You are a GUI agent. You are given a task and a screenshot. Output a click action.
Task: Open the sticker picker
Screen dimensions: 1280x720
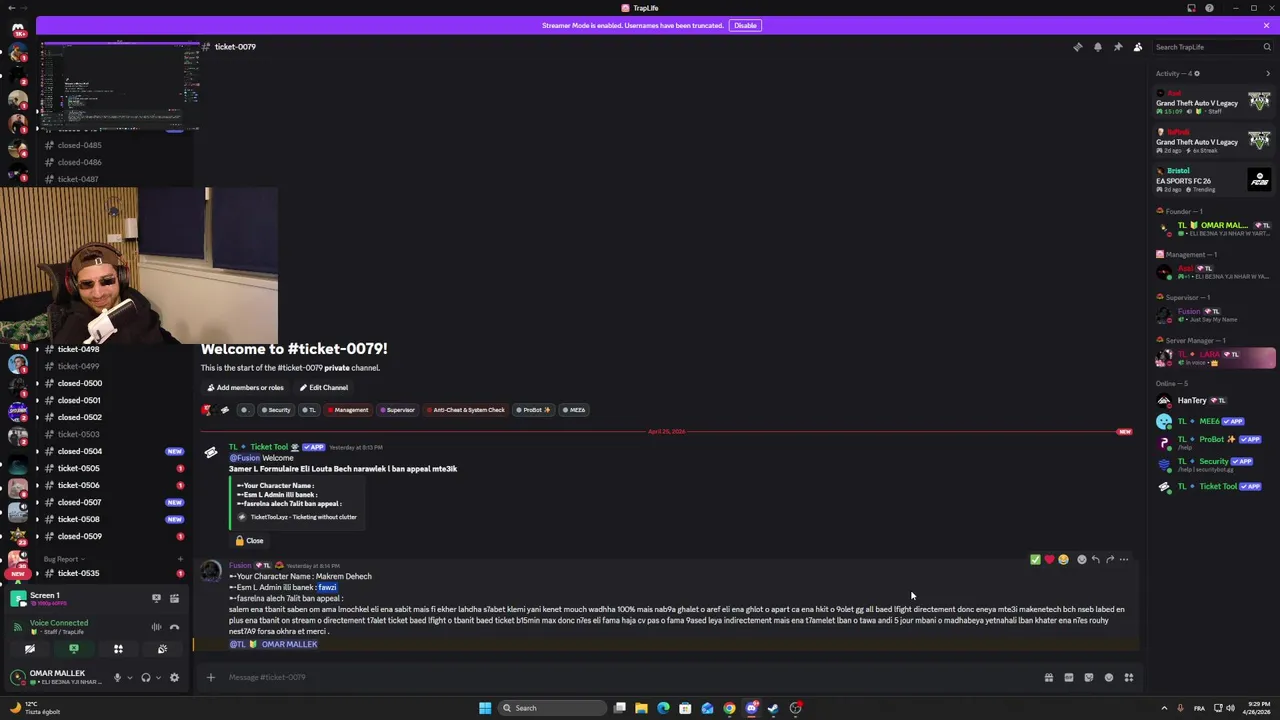tap(1088, 678)
